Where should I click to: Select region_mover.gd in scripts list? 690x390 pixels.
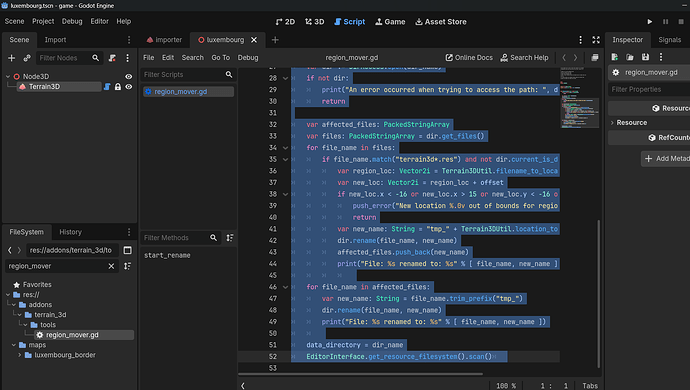pyautogui.click(x=188, y=92)
